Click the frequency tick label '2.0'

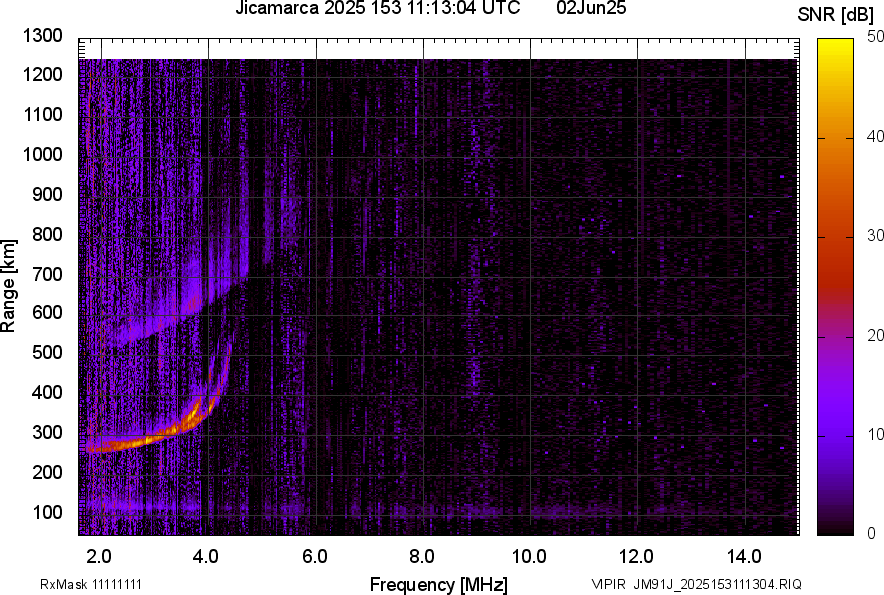click(x=99, y=557)
